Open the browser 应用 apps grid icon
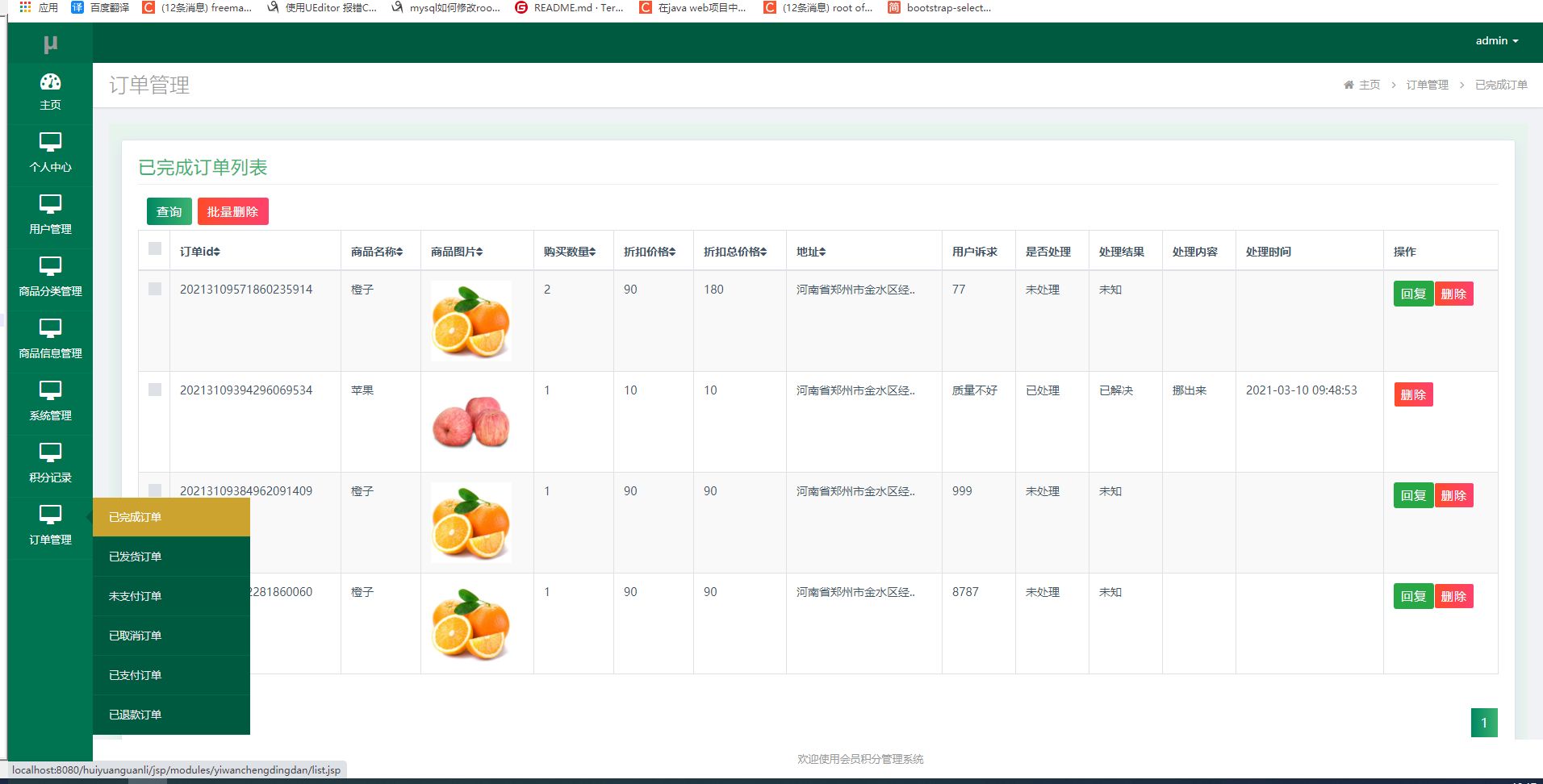This screenshot has height=784, width=1543. point(25,7)
